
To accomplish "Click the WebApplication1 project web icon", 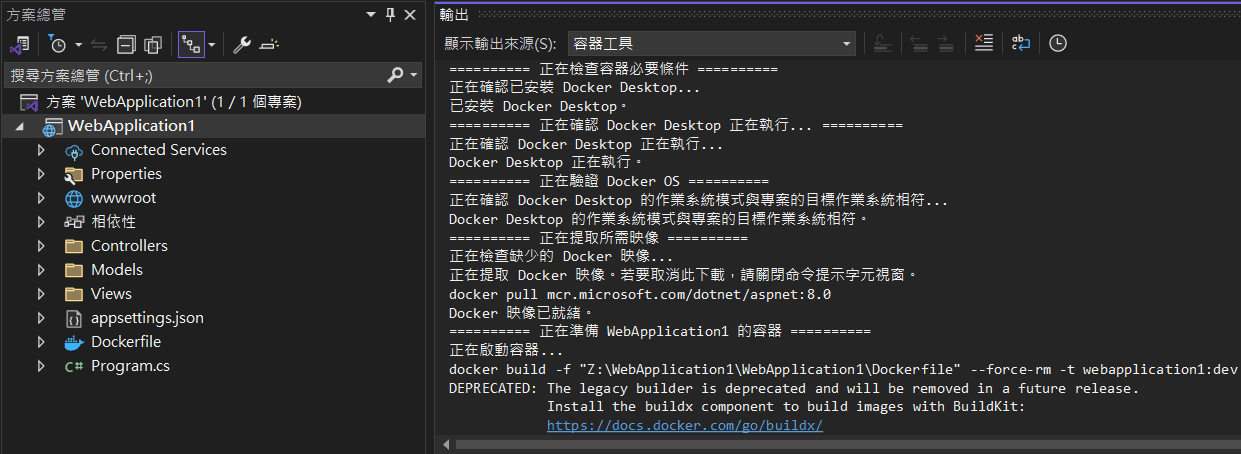I will click(x=52, y=127).
